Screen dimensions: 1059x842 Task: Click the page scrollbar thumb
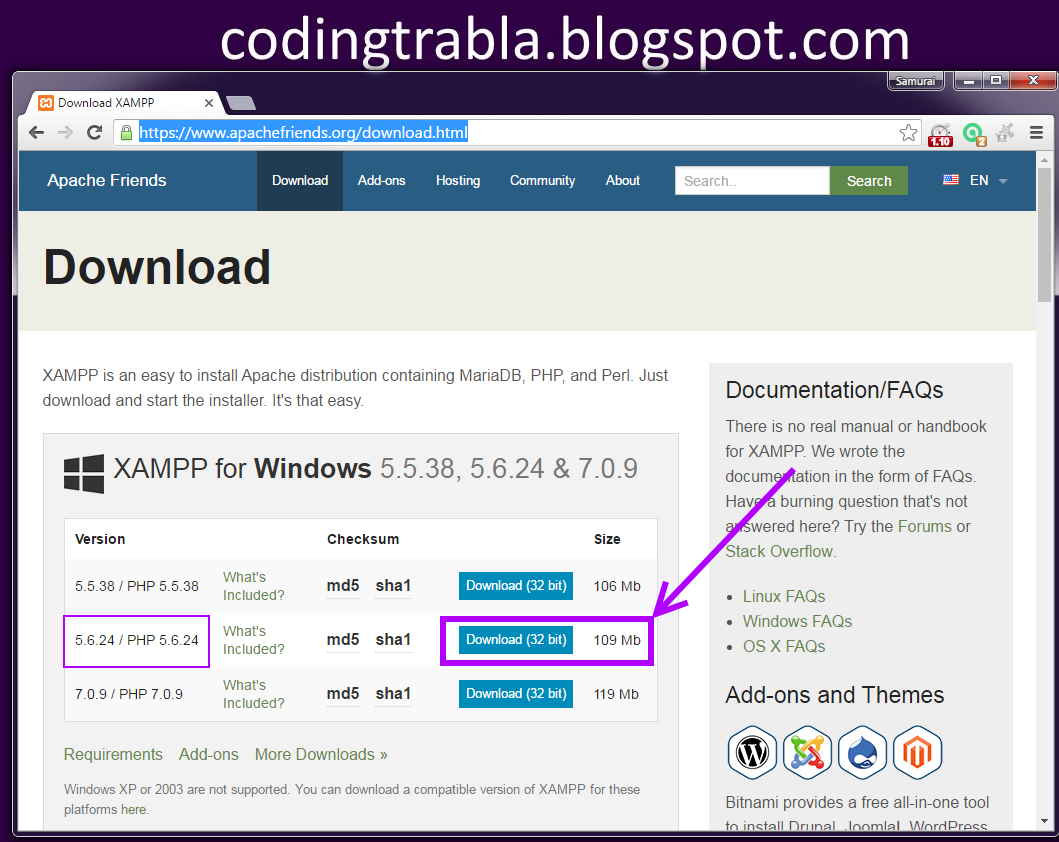click(x=1044, y=236)
